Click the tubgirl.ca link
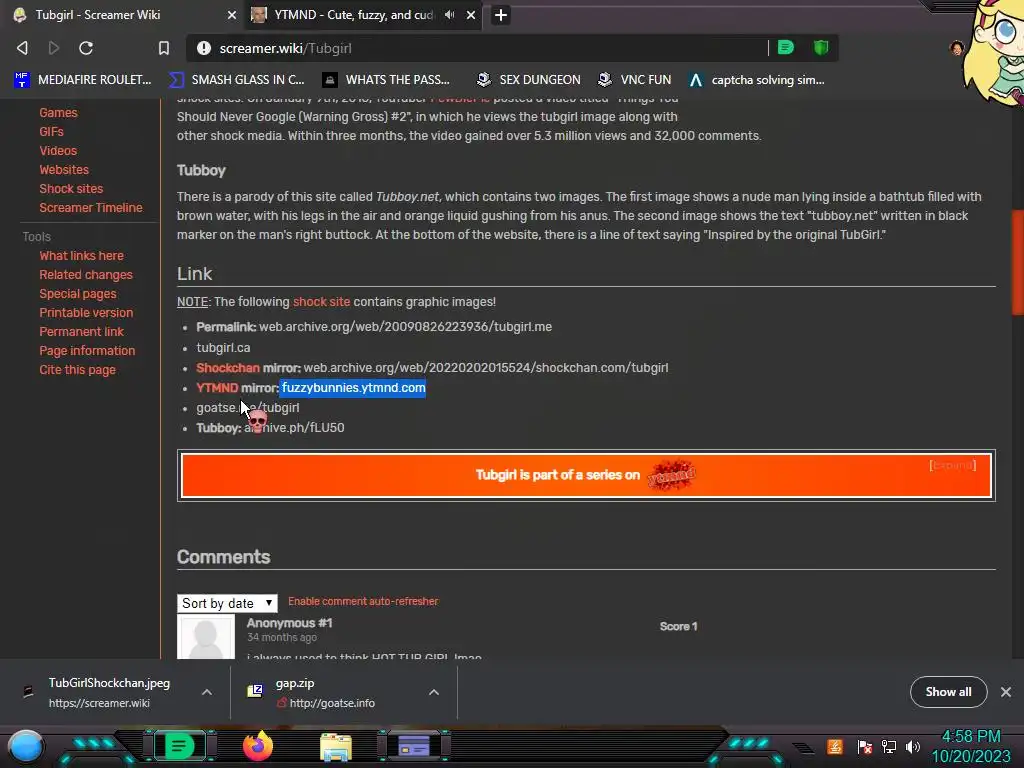 coord(223,347)
